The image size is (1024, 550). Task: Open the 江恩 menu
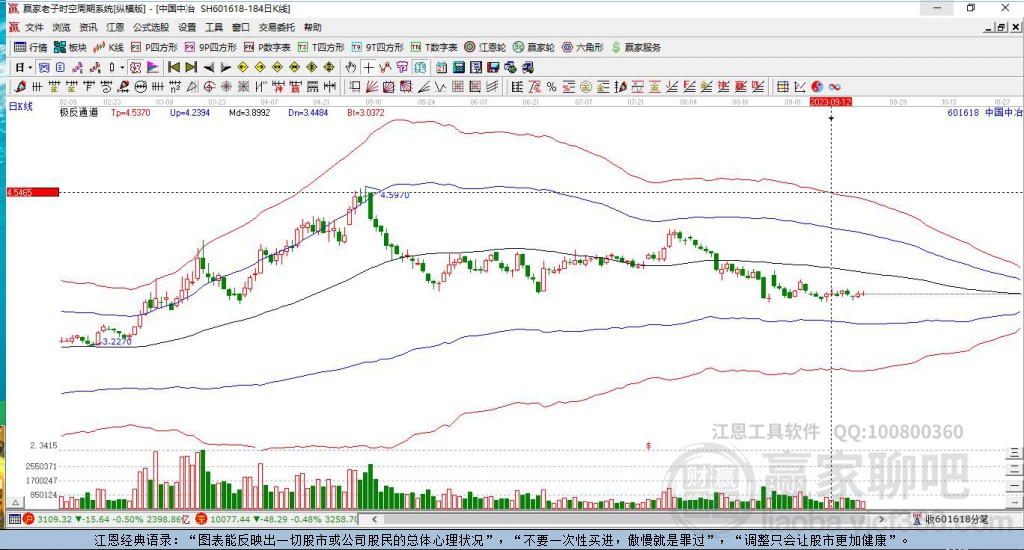point(115,27)
